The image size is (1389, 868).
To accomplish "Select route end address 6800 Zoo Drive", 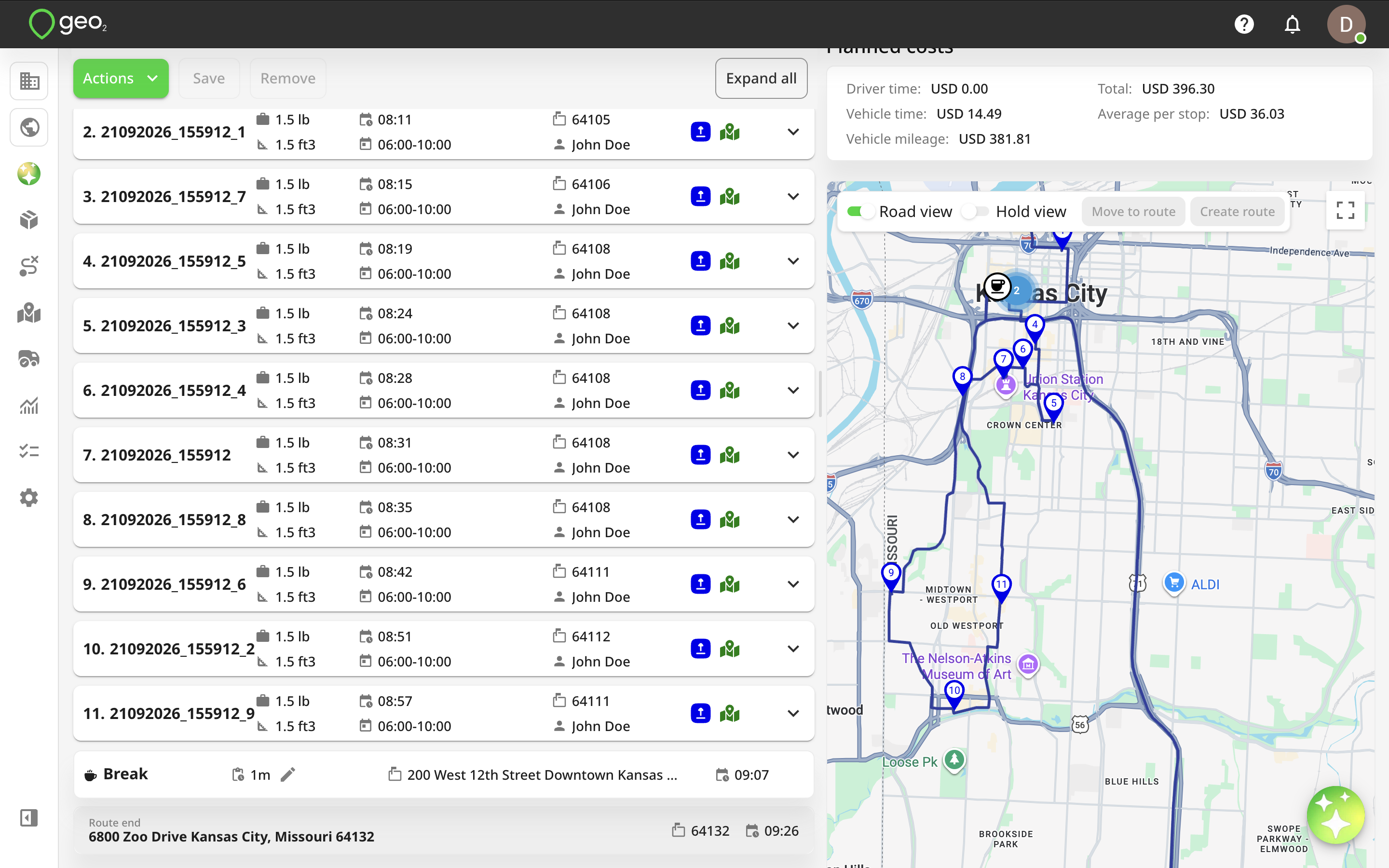I will (x=231, y=837).
